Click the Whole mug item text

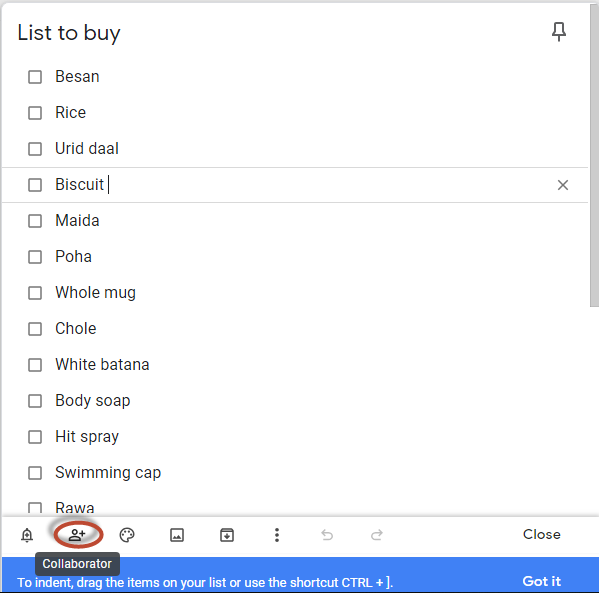click(96, 293)
